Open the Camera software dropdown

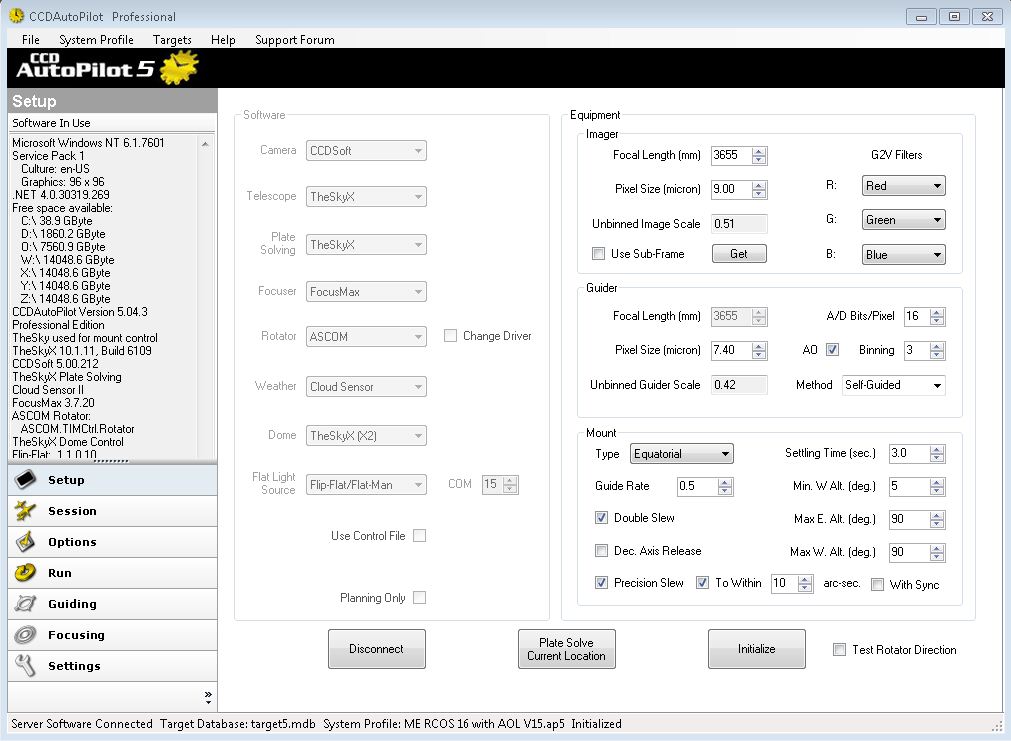click(x=366, y=150)
